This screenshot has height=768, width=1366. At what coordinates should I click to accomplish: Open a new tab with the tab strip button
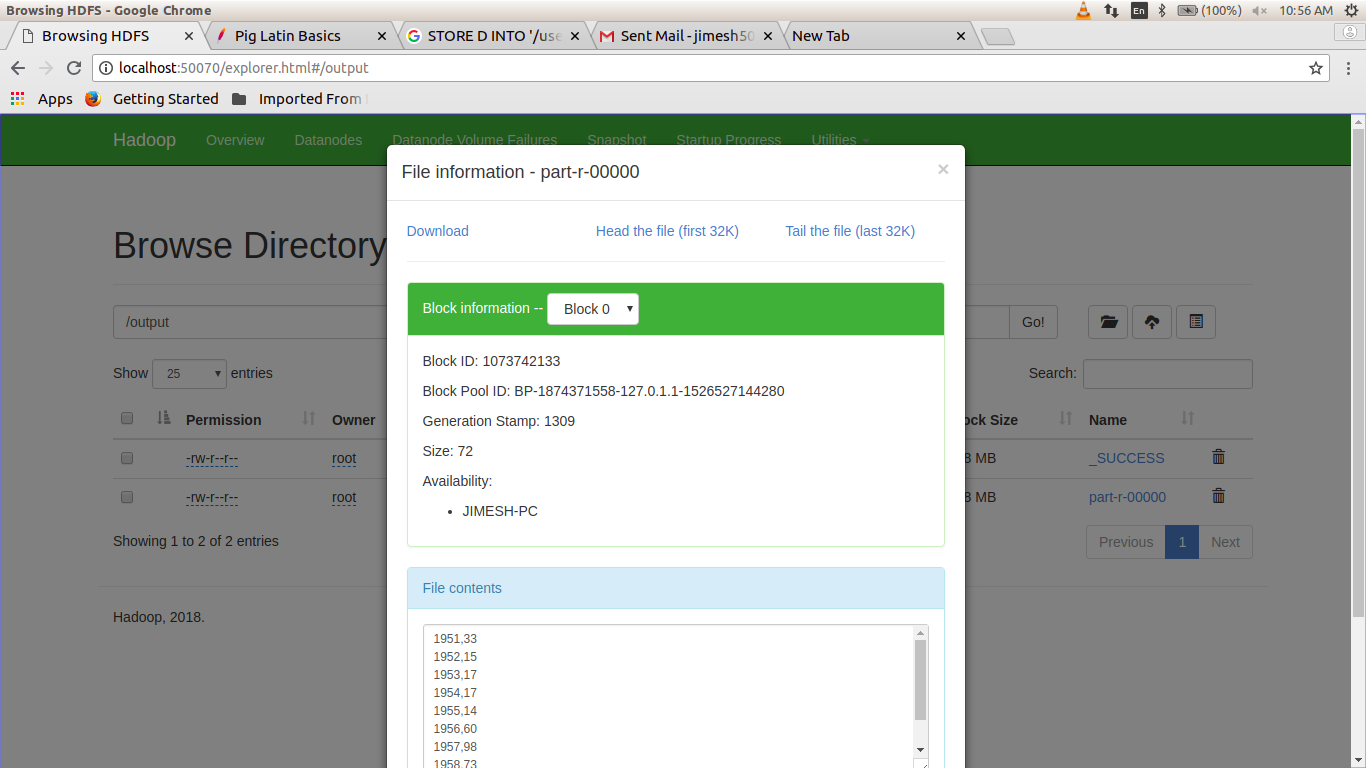(x=997, y=37)
